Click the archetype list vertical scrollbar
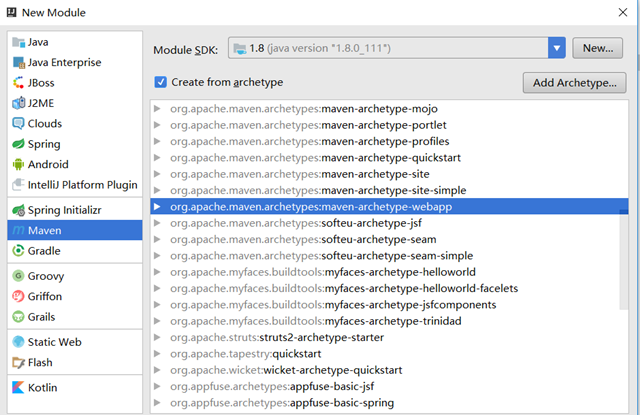640x415 pixels. (624, 259)
